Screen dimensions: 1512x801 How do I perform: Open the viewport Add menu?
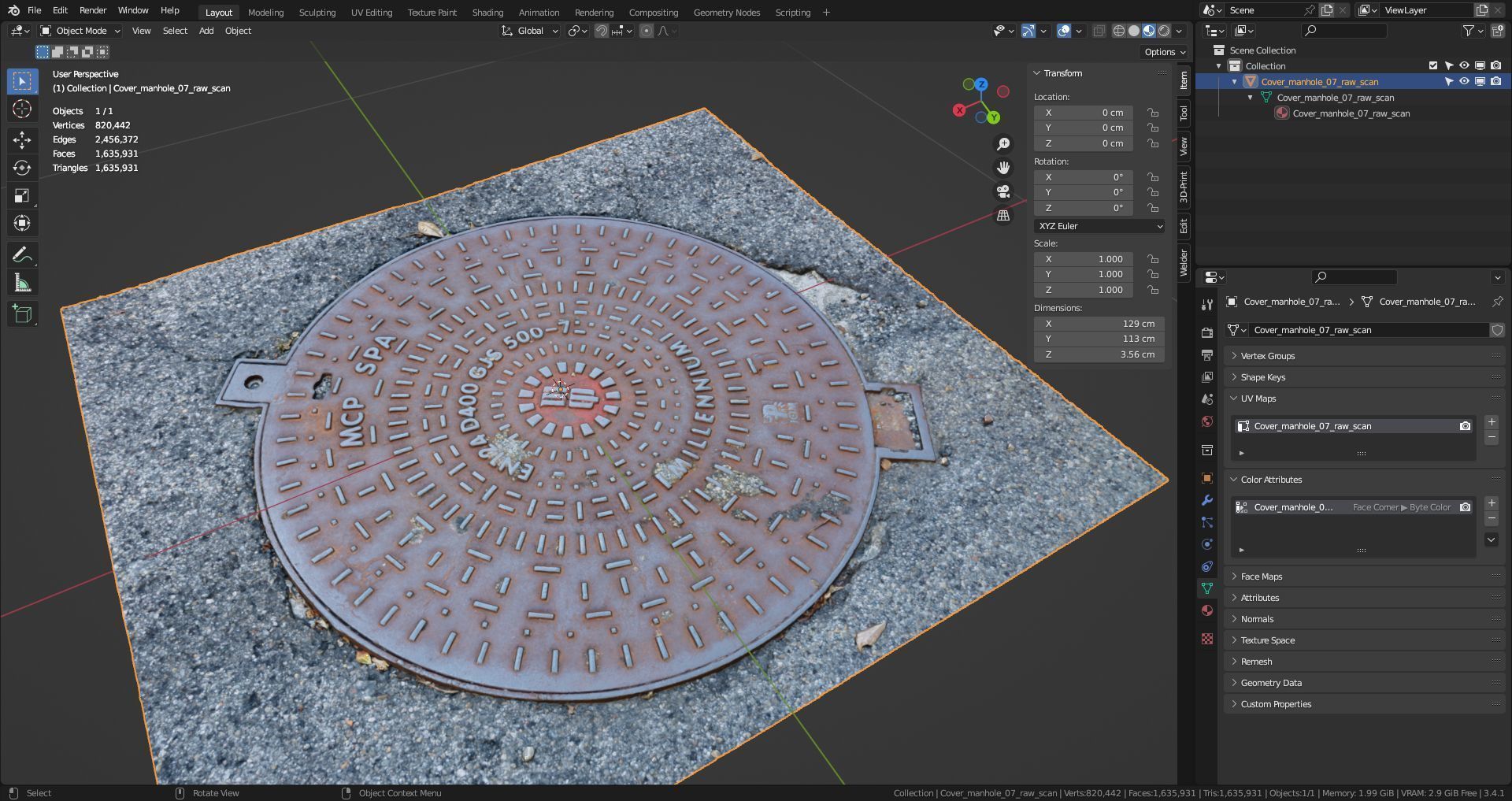206,31
